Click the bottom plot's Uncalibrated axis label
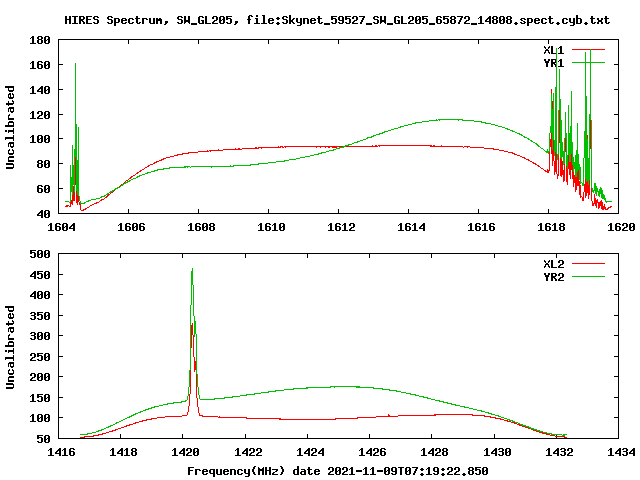This screenshot has height=480, width=640. (10, 347)
